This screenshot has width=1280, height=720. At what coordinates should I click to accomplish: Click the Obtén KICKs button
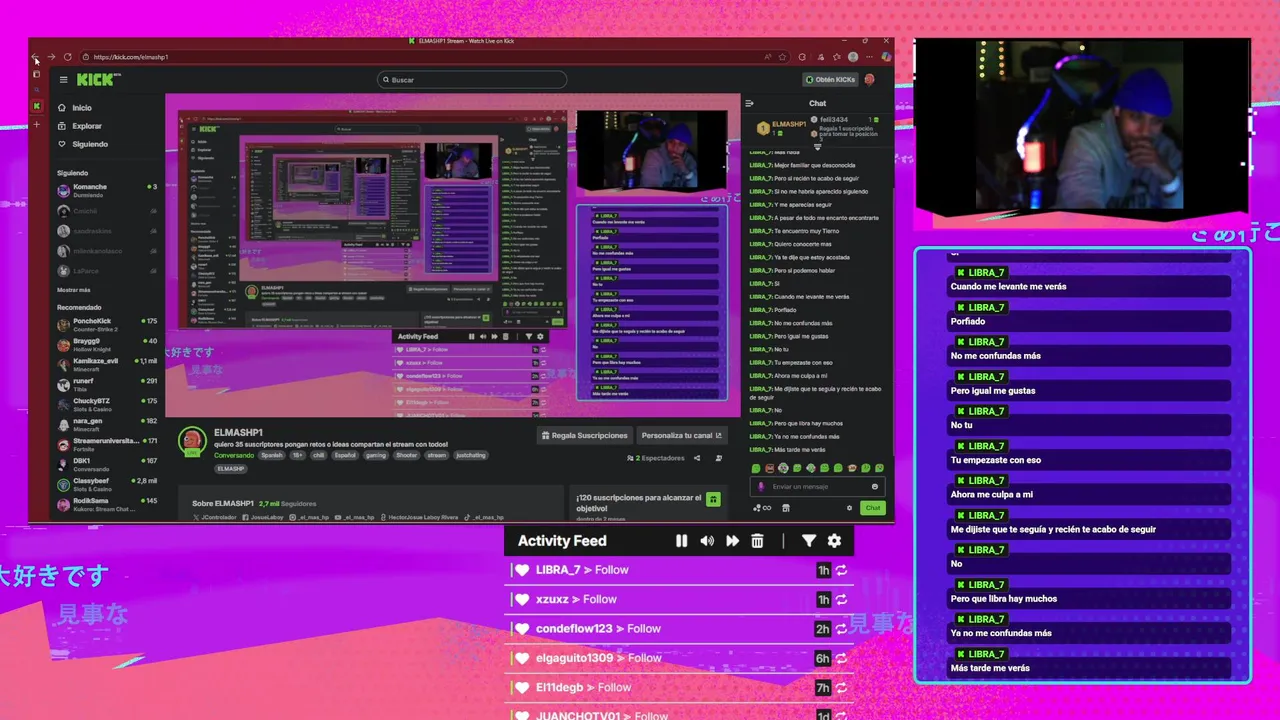[830, 80]
